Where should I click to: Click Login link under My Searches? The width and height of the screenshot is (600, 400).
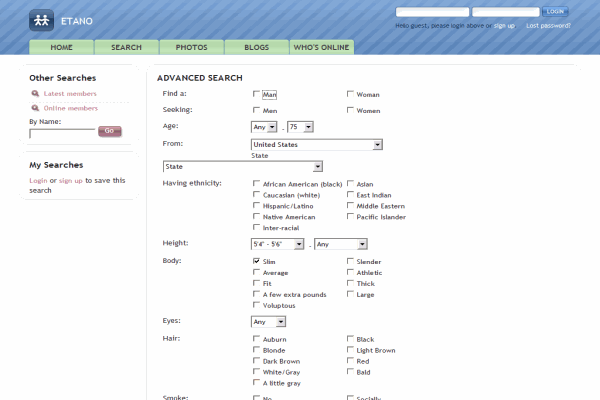[38, 180]
